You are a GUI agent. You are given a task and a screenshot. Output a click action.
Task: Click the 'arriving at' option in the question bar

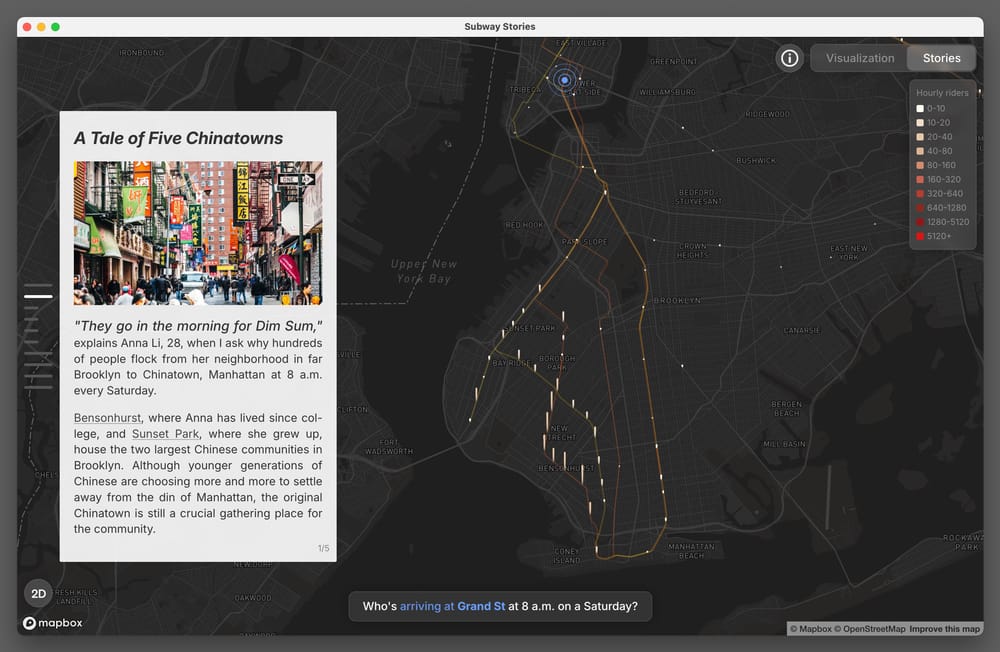(x=426, y=606)
